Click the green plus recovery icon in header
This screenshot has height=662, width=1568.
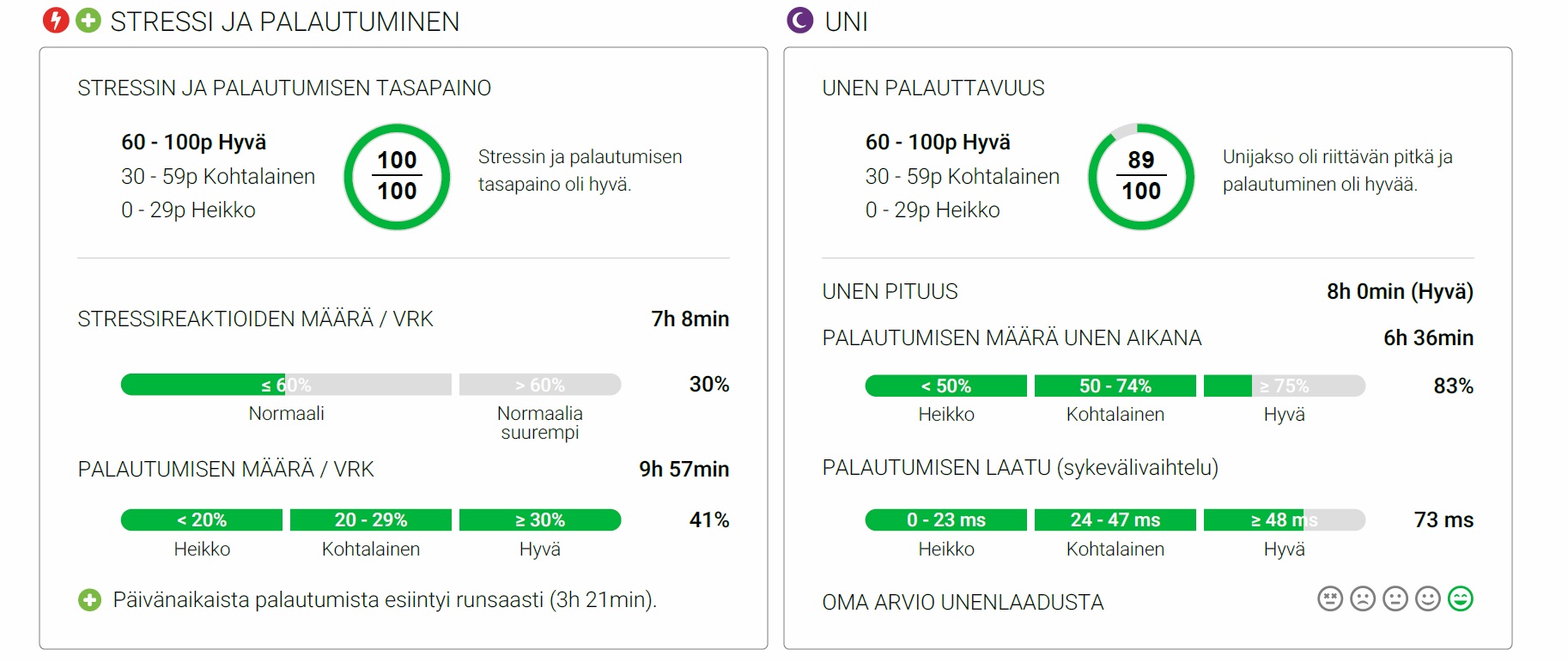click(88, 20)
